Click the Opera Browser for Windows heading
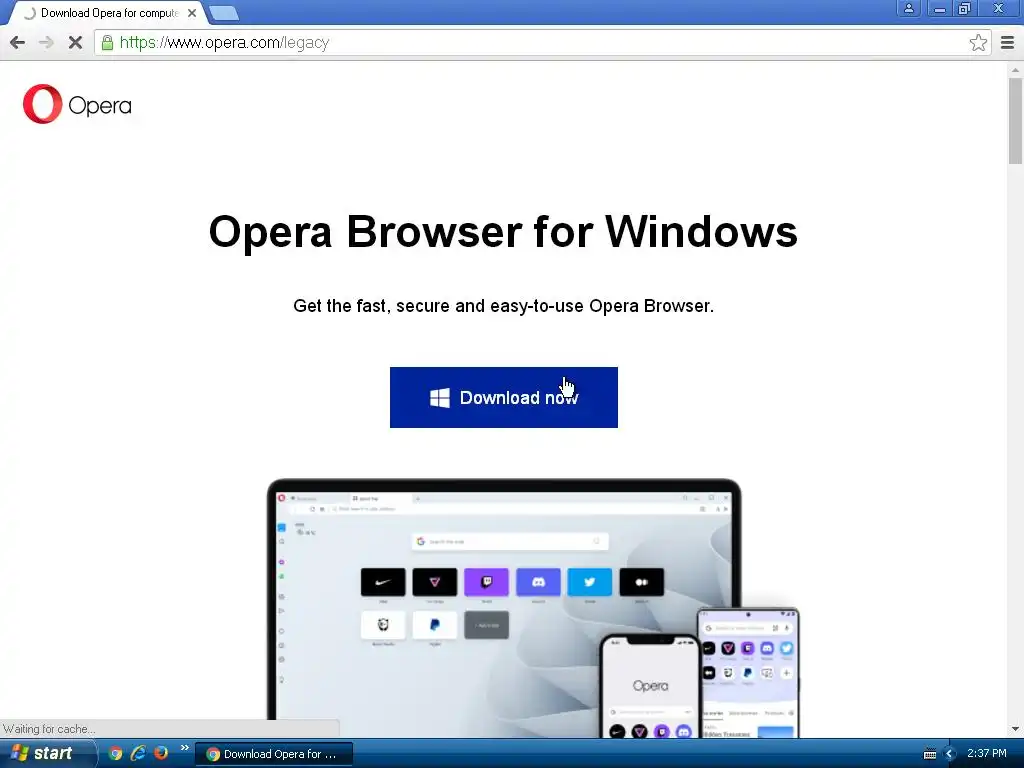Screen dimensions: 1024x768 [x=503, y=232]
